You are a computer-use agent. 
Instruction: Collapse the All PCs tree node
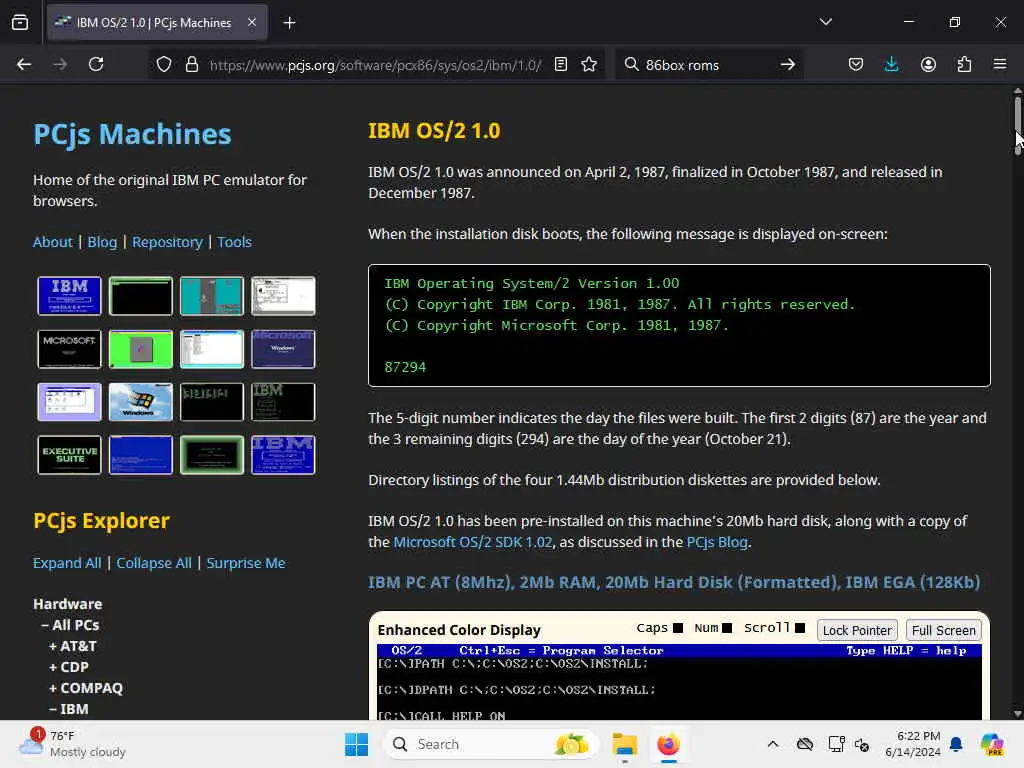70,625
